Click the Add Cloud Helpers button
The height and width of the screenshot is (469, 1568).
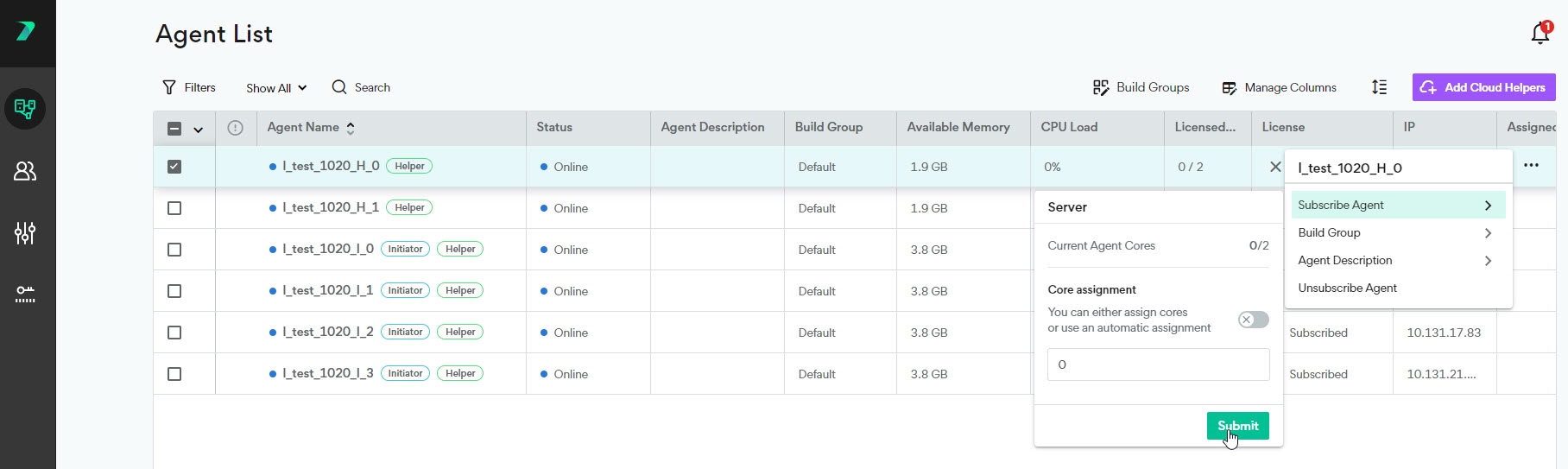point(1483,87)
